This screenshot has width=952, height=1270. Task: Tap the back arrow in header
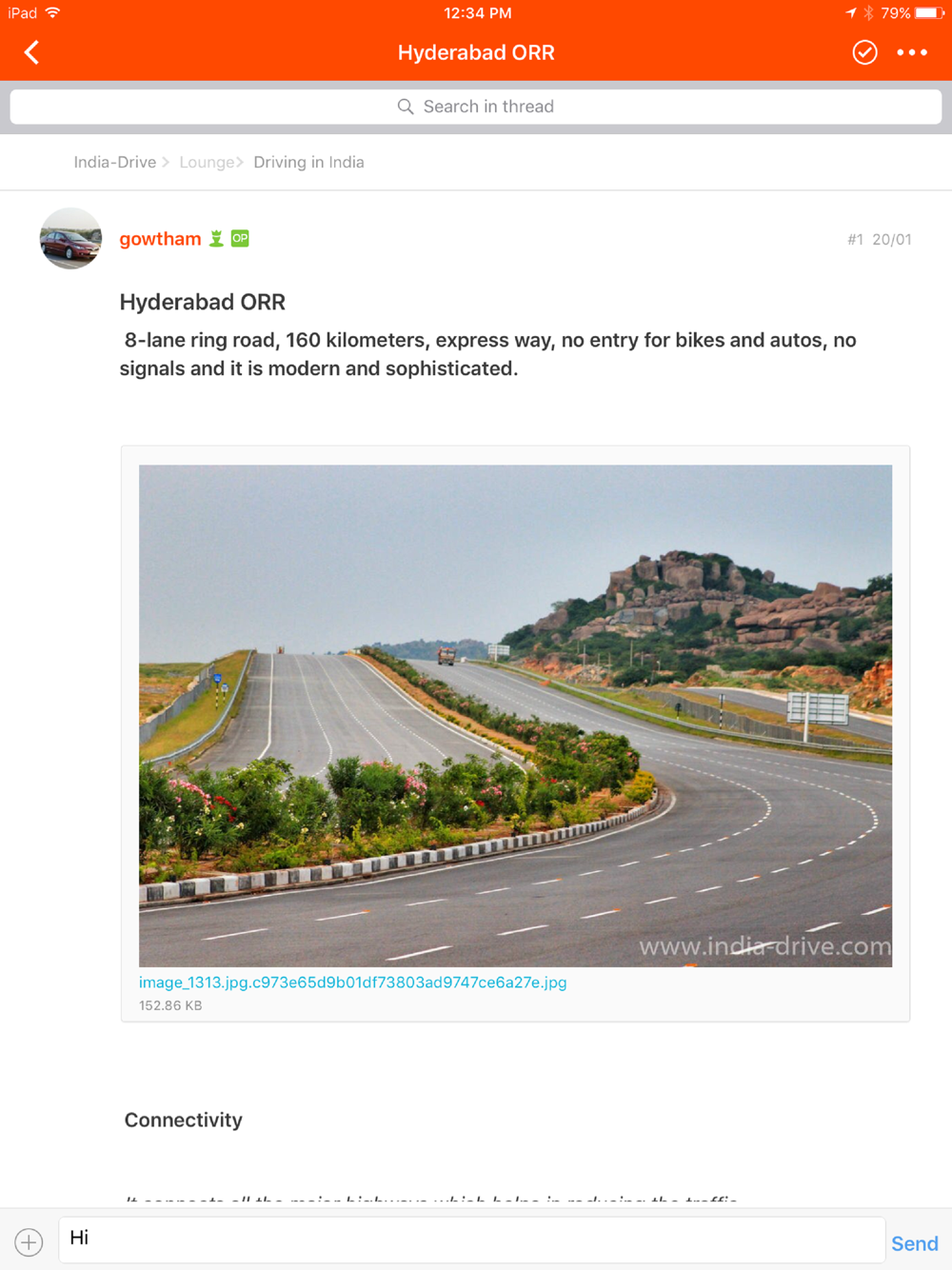tap(31, 52)
